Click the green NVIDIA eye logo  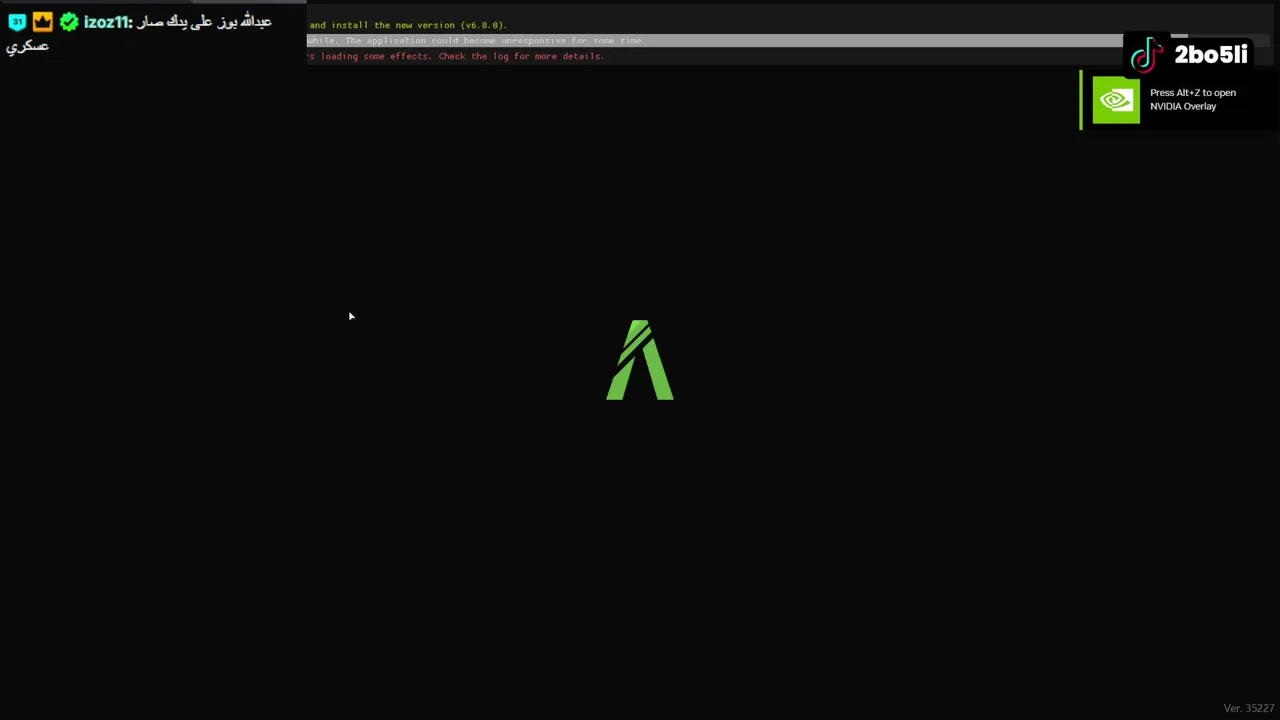pos(1116,100)
